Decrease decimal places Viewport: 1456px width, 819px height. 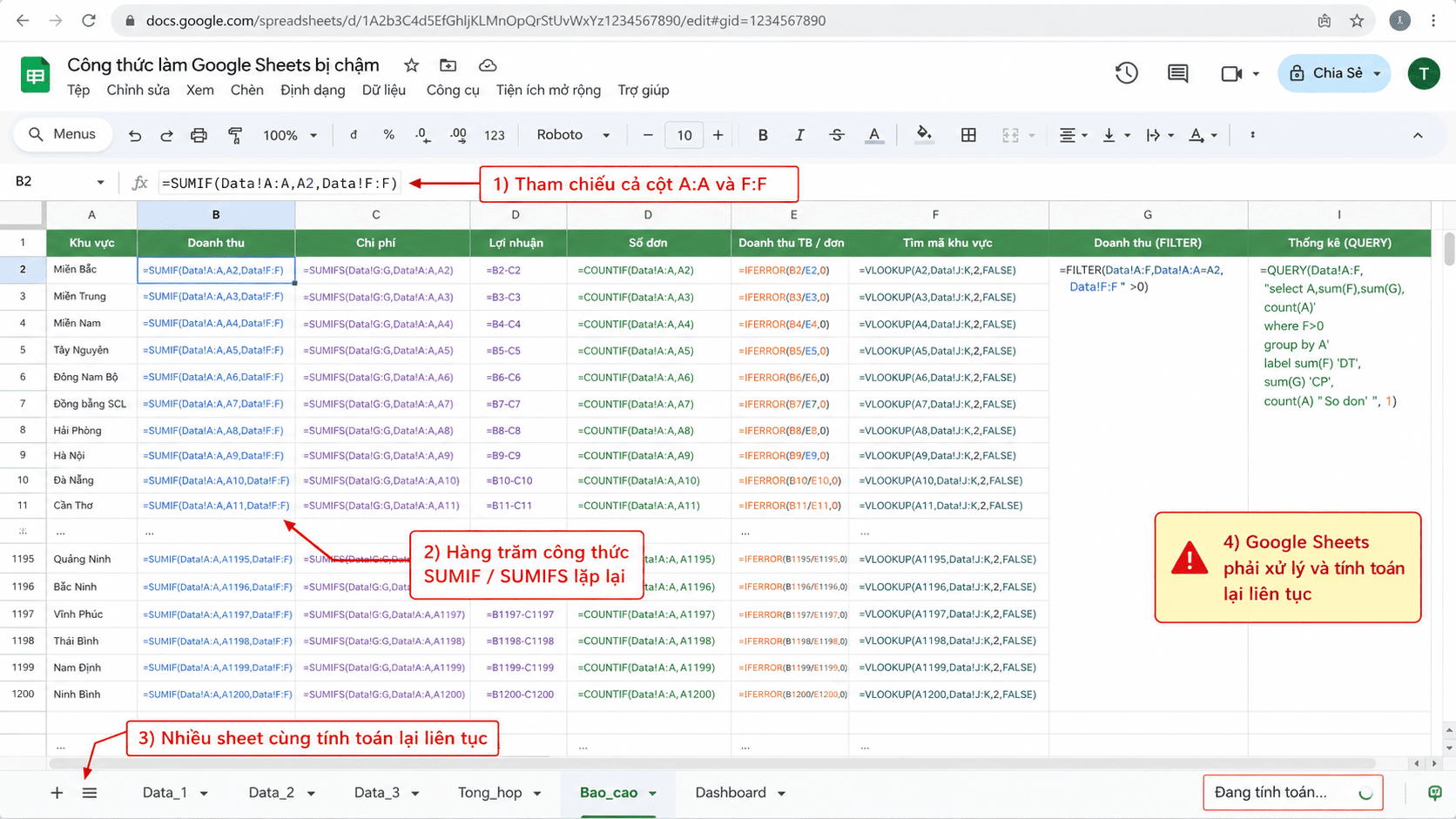pos(423,135)
